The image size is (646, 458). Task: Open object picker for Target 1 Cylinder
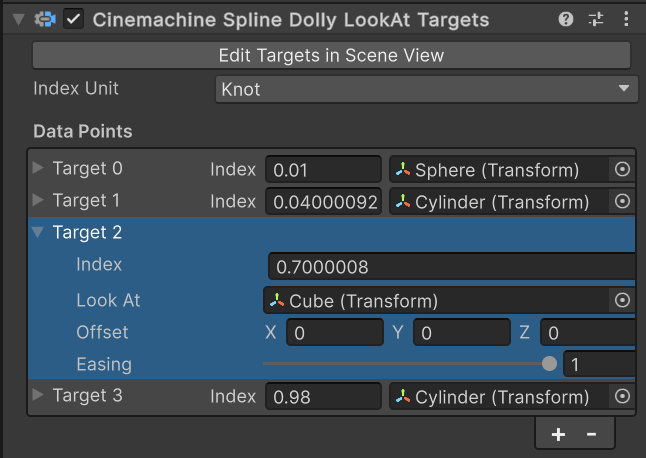(x=622, y=202)
